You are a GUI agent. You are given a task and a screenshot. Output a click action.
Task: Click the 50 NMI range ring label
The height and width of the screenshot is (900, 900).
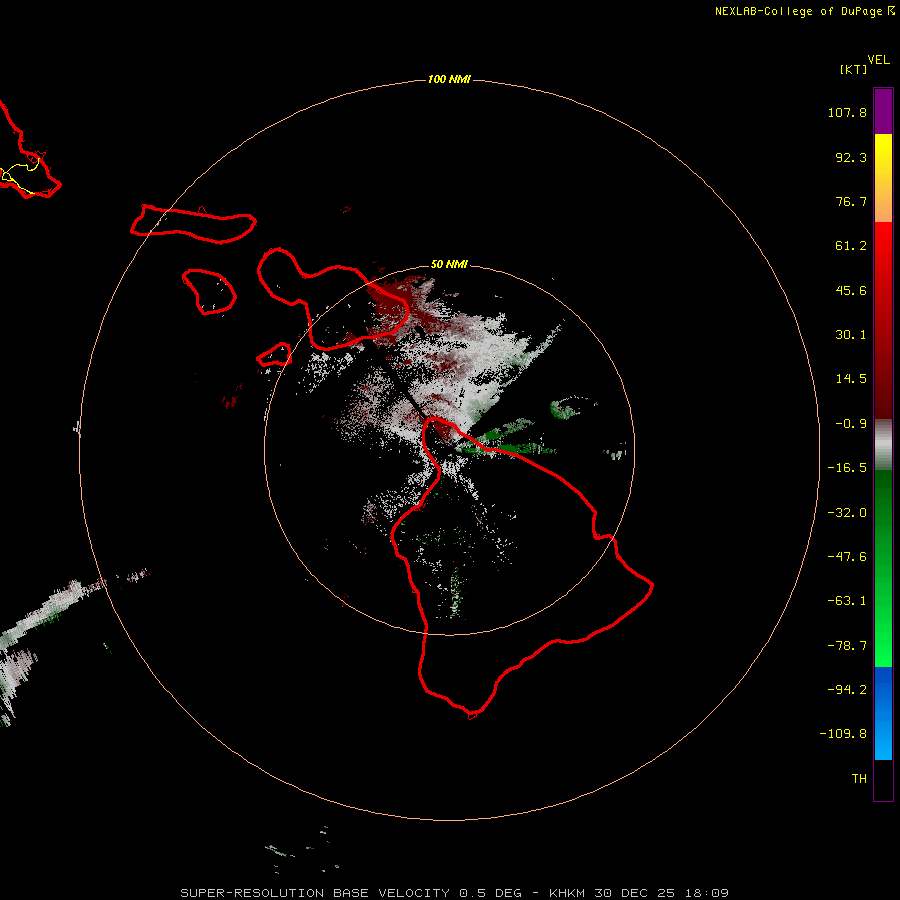tap(449, 264)
